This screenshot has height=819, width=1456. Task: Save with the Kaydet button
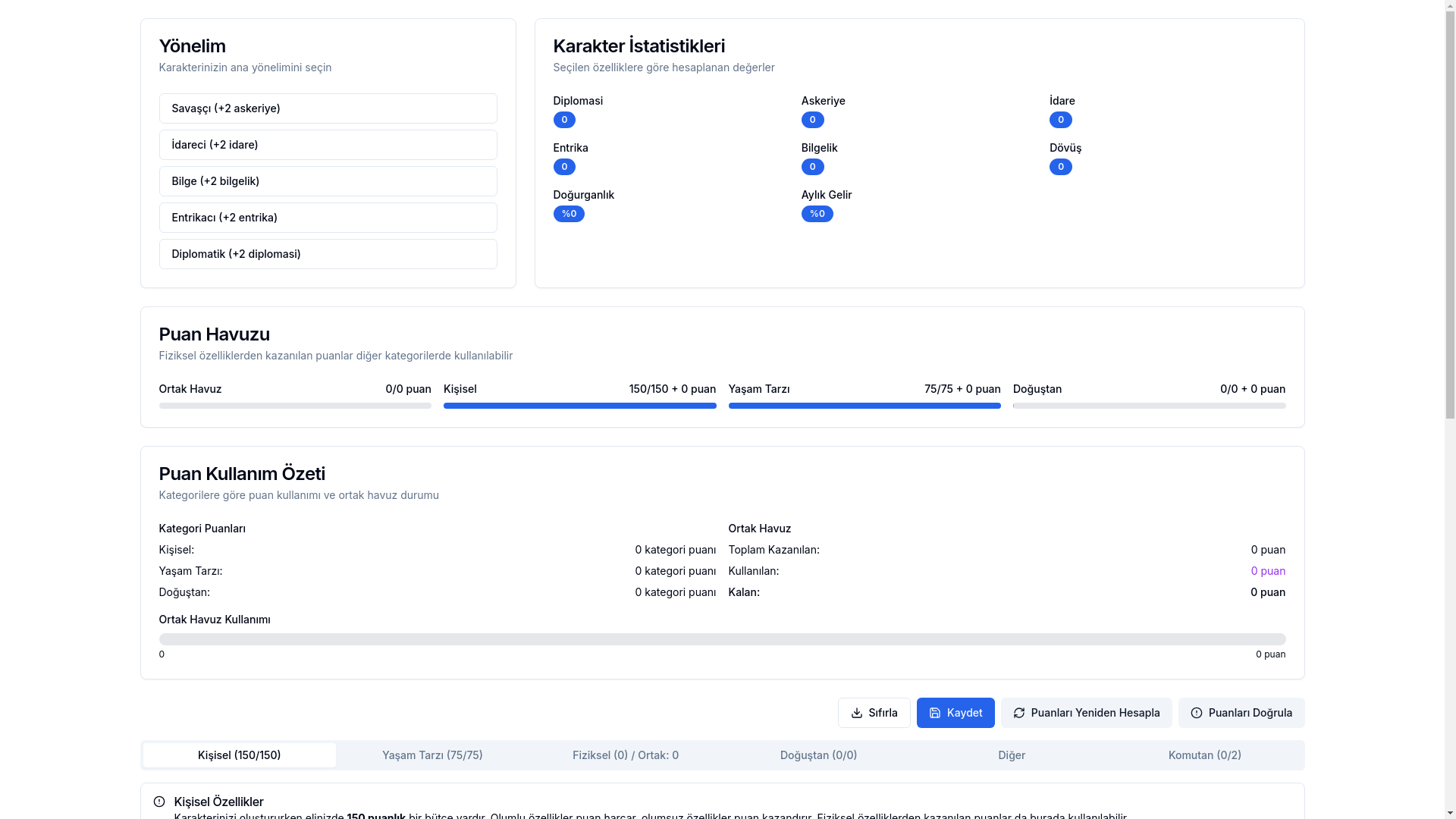click(x=955, y=713)
